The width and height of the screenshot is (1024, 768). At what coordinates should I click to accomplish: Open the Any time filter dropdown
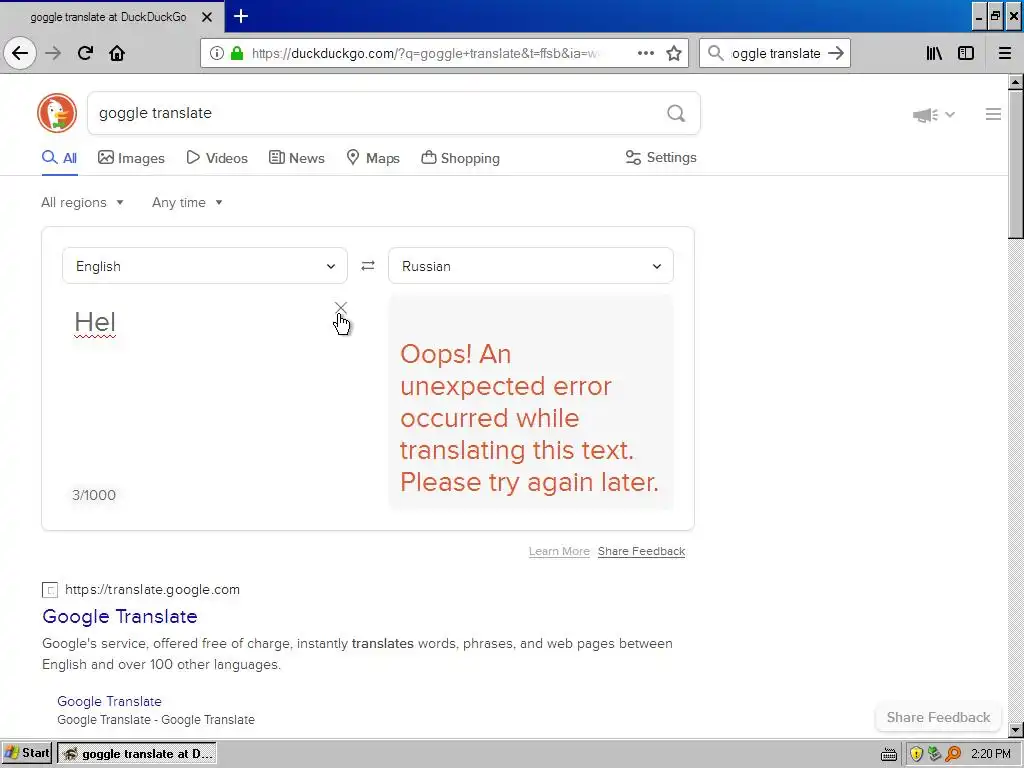click(x=187, y=202)
